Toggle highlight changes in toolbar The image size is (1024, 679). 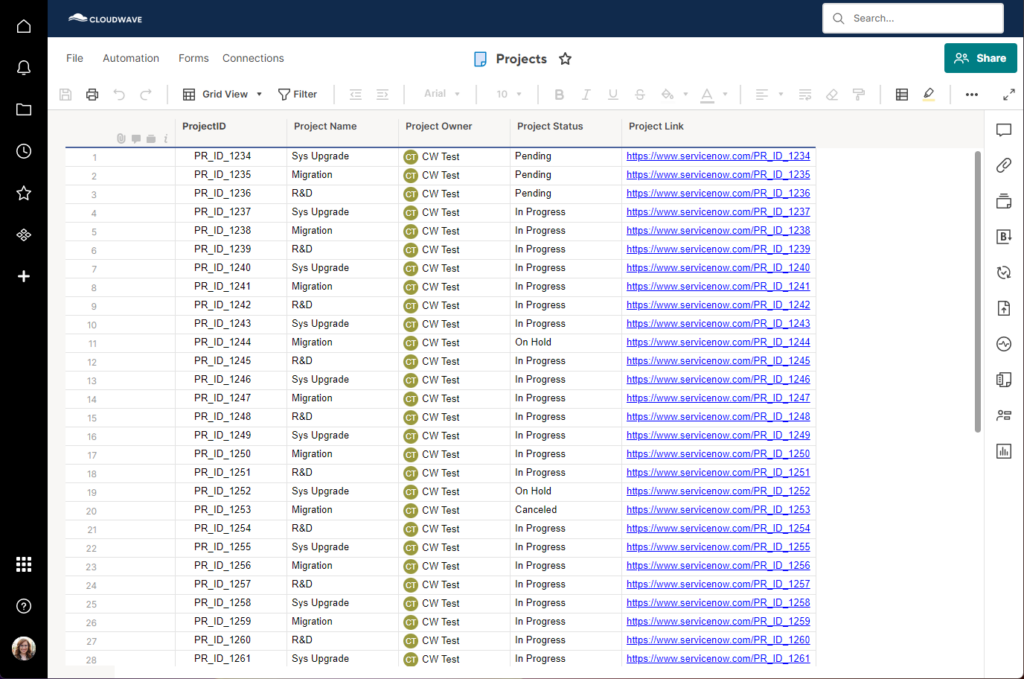pos(928,94)
